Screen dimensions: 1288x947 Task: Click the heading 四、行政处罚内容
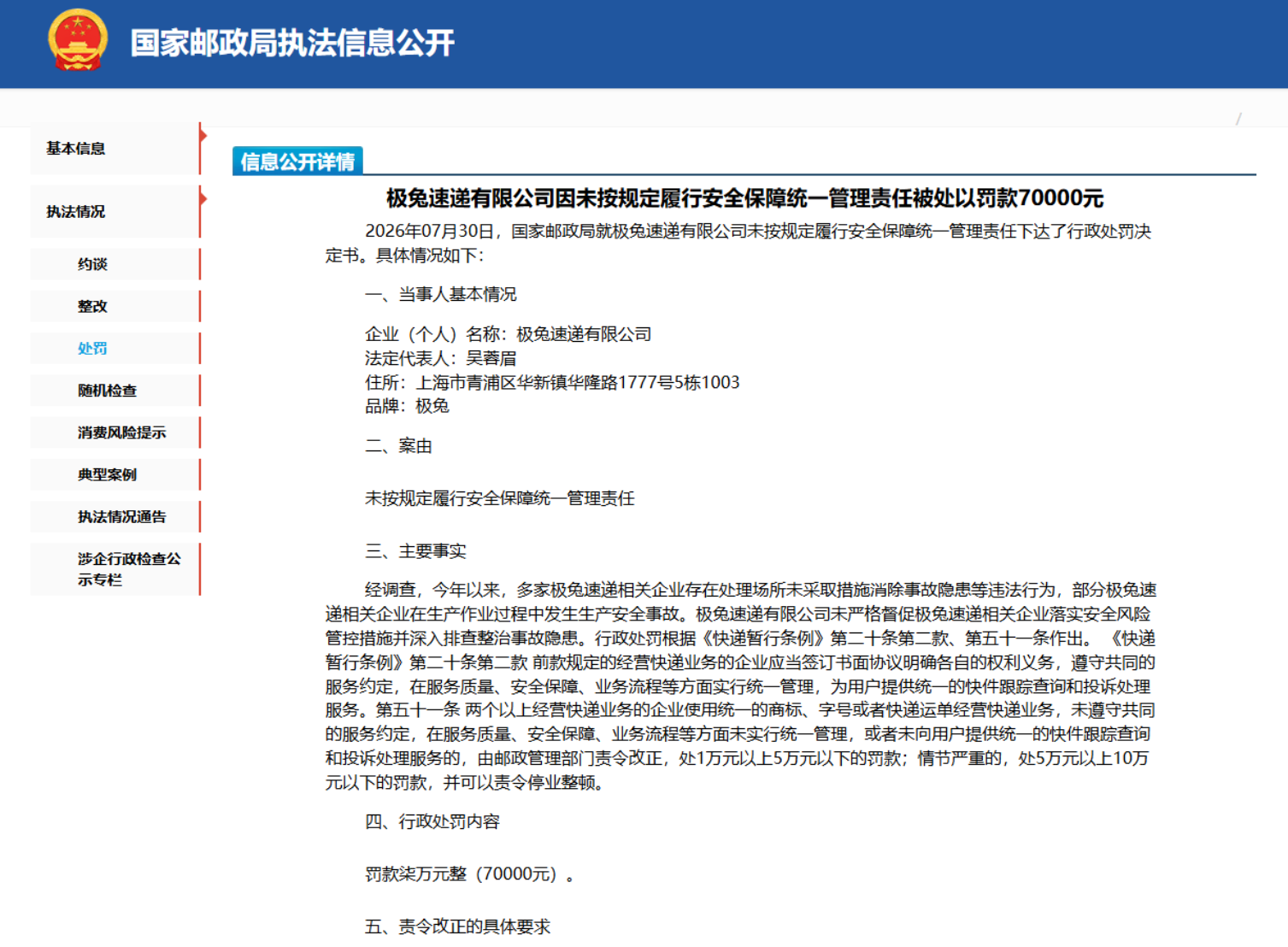tap(432, 821)
